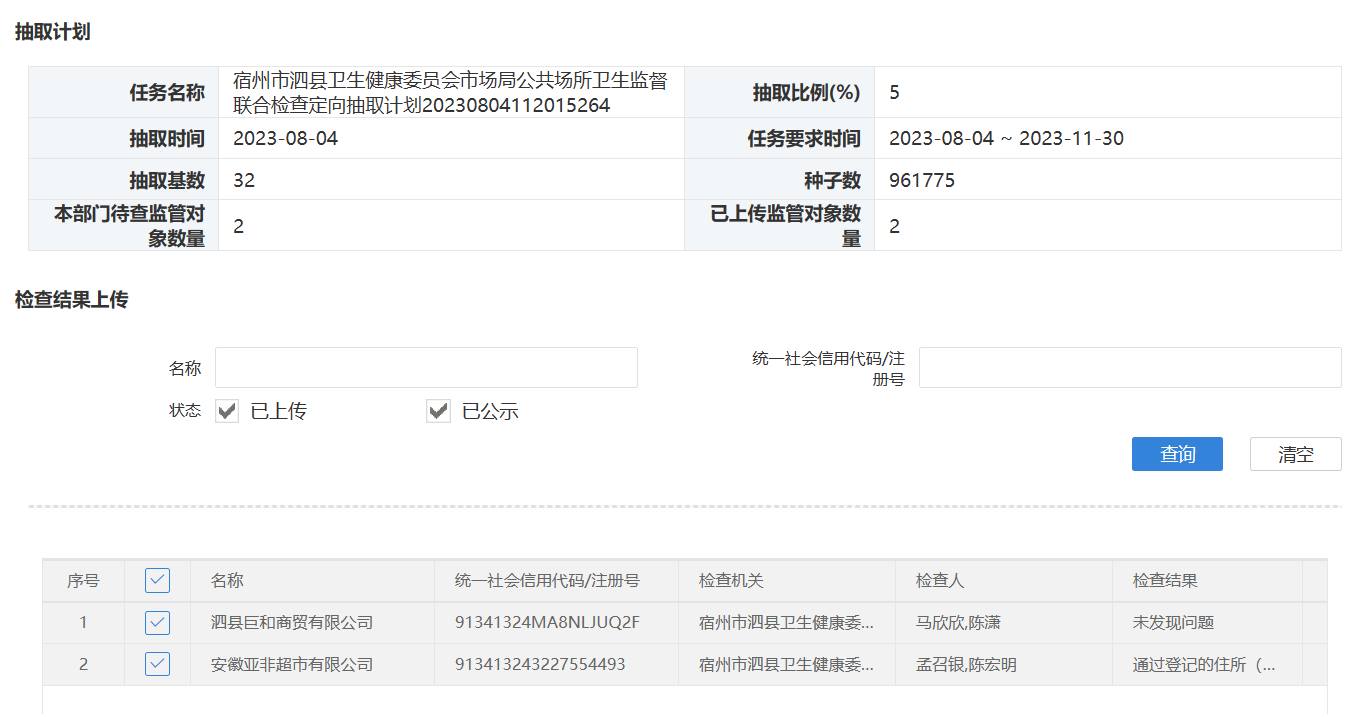The width and height of the screenshot is (1368, 717).
Task: Click inspectors cell 马欣欣,陈潇
Action: [x=958, y=623]
